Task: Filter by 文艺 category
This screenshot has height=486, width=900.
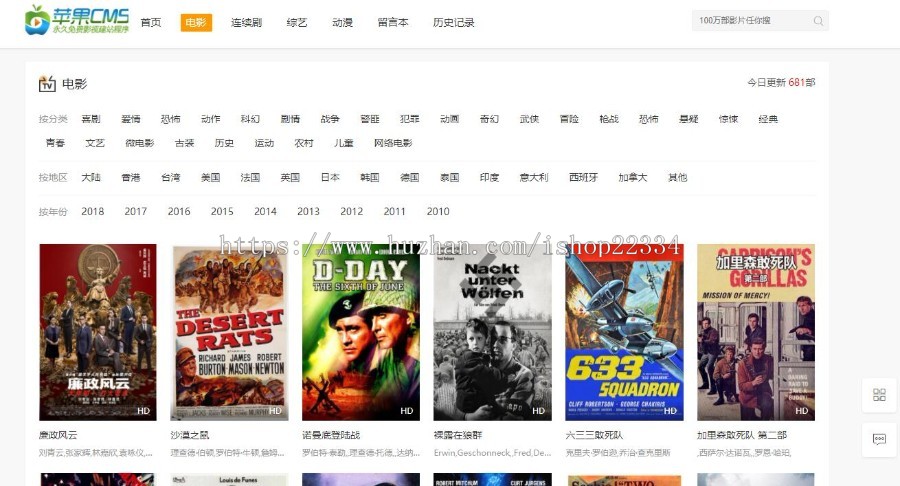Action: point(95,143)
